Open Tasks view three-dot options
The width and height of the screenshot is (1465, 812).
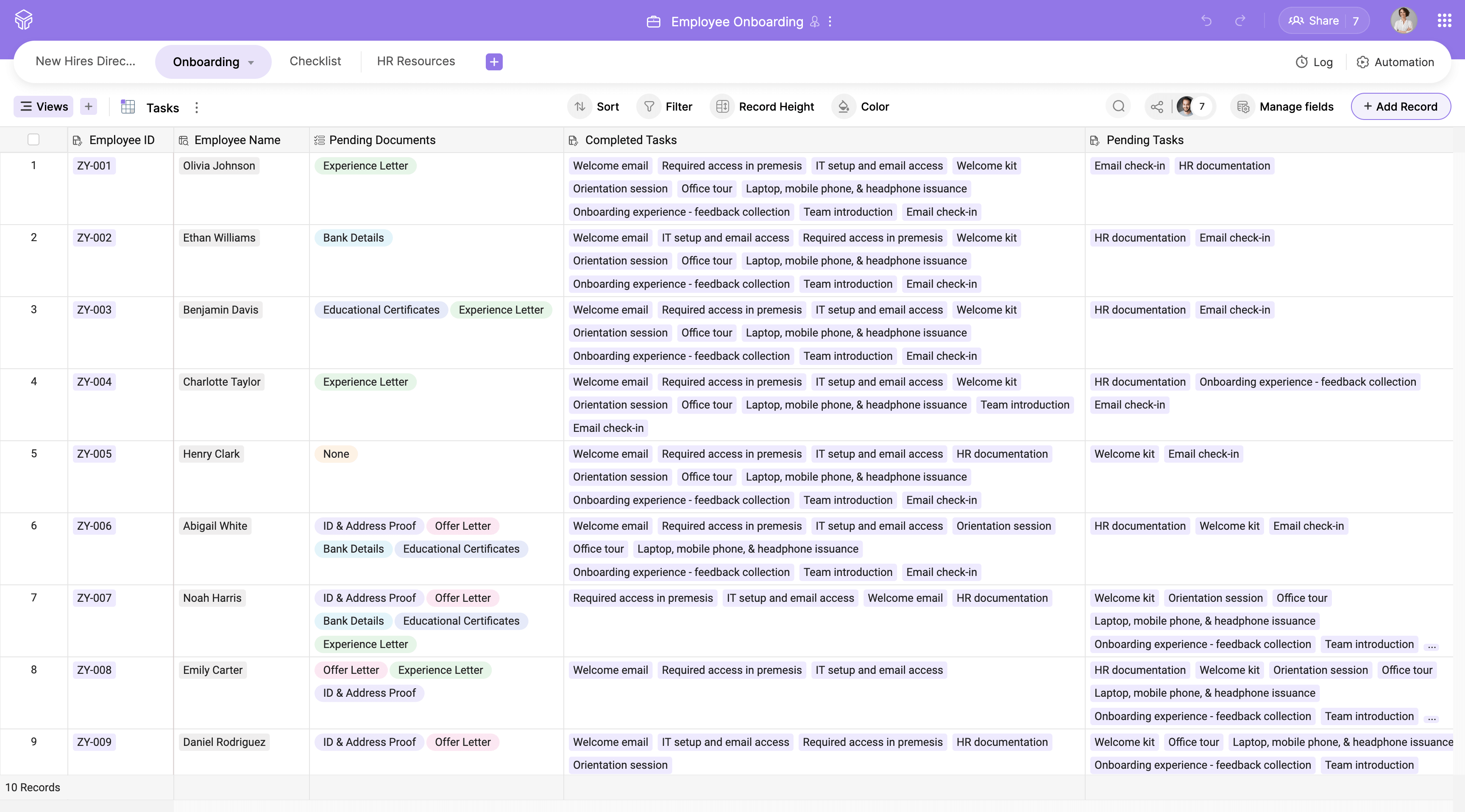(197, 108)
